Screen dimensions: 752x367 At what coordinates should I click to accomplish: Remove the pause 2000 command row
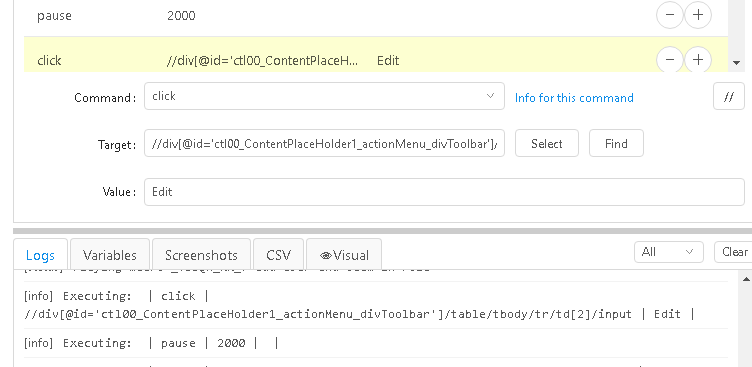(x=670, y=15)
